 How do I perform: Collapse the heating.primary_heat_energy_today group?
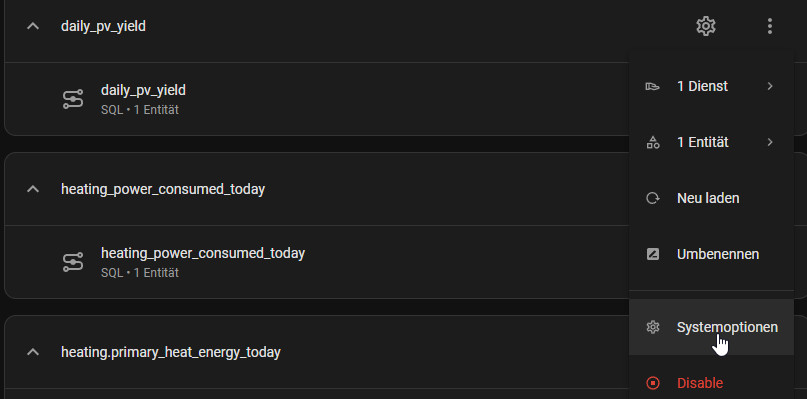(33, 352)
